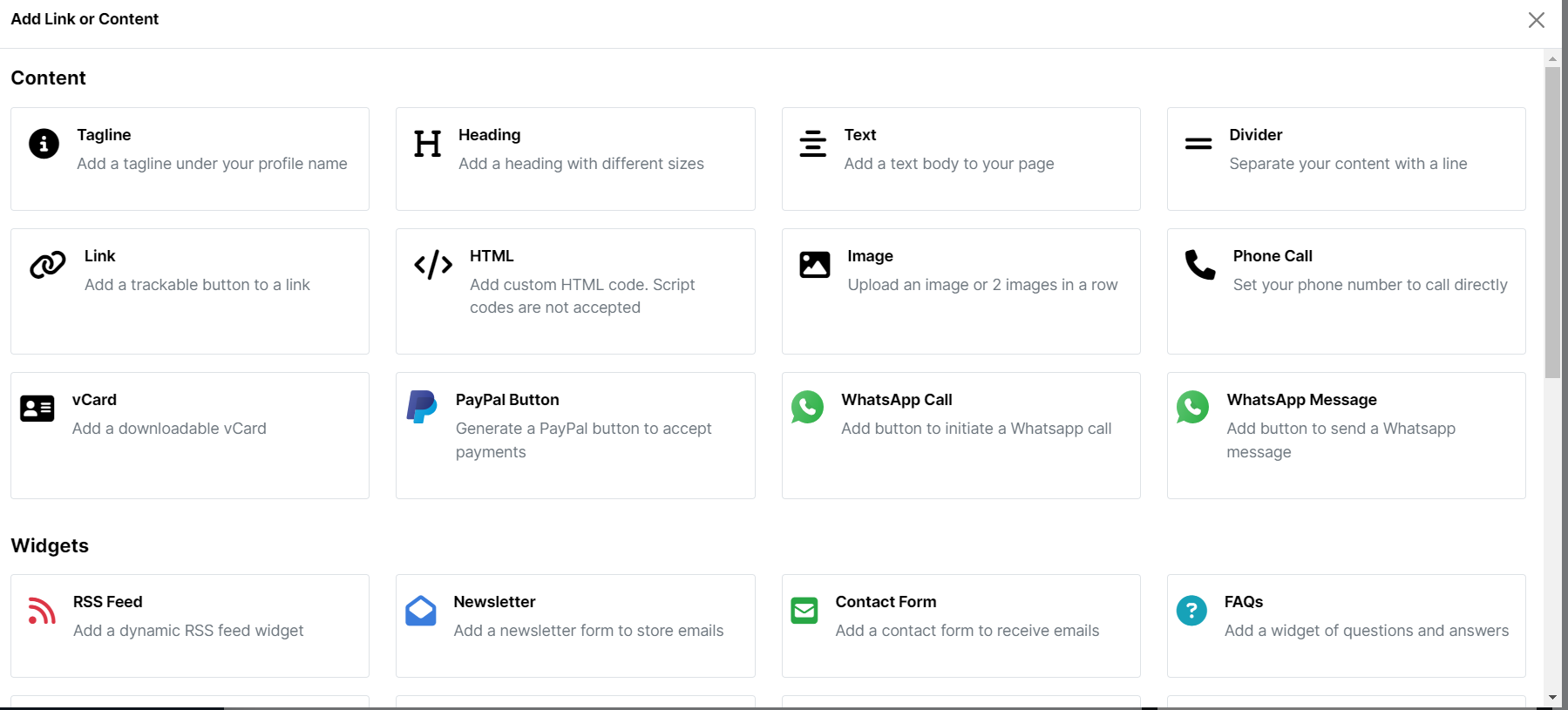Click the HTML code brackets icon
Image resolution: width=1568 pixels, height=710 pixels.
point(433,264)
